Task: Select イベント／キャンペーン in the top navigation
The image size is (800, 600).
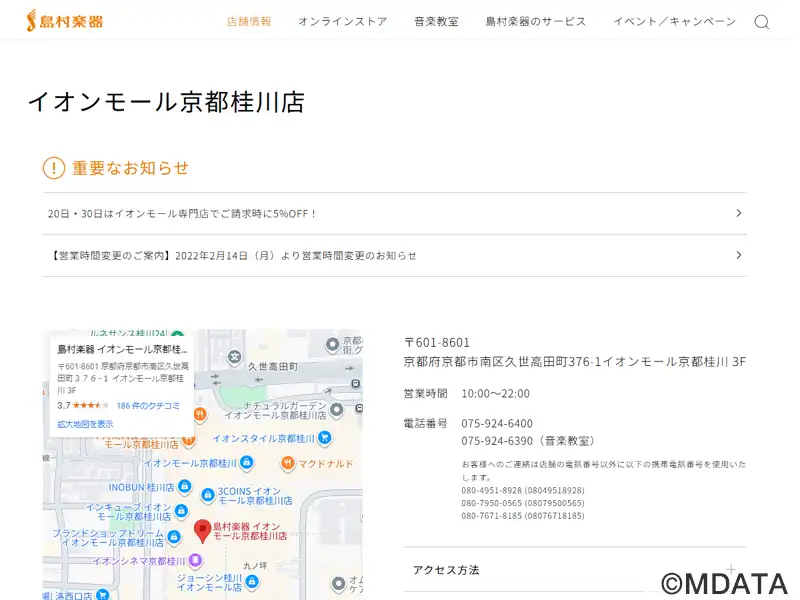Action: [673, 22]
